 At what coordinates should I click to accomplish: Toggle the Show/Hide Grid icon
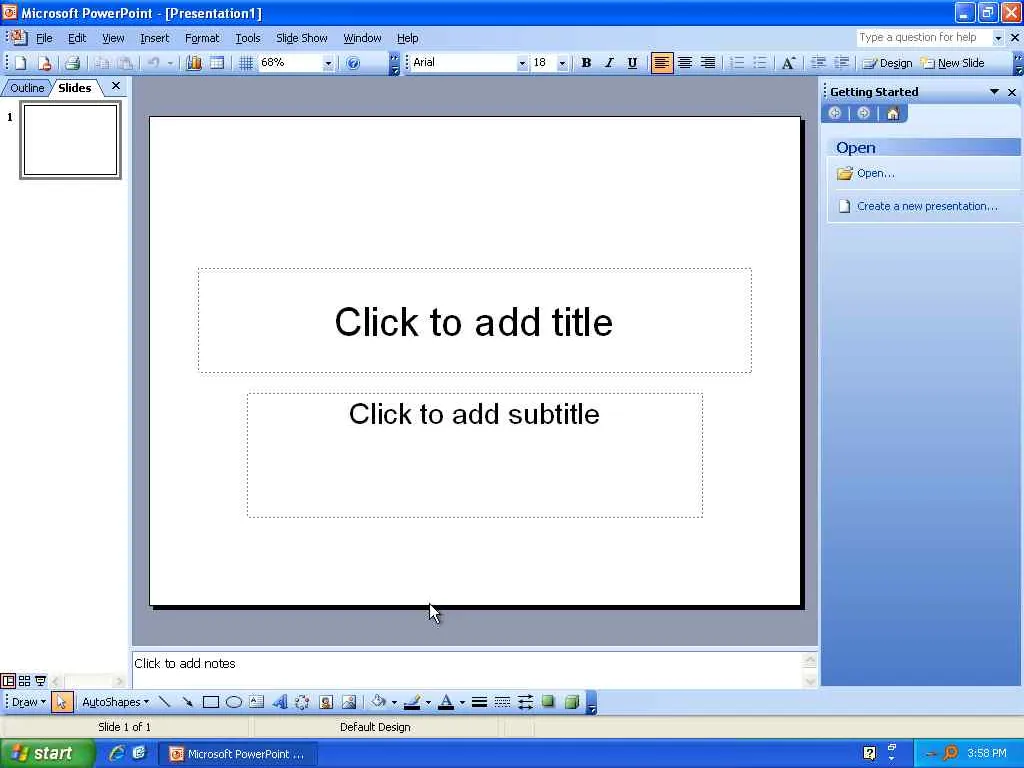[x=246, y=63]
